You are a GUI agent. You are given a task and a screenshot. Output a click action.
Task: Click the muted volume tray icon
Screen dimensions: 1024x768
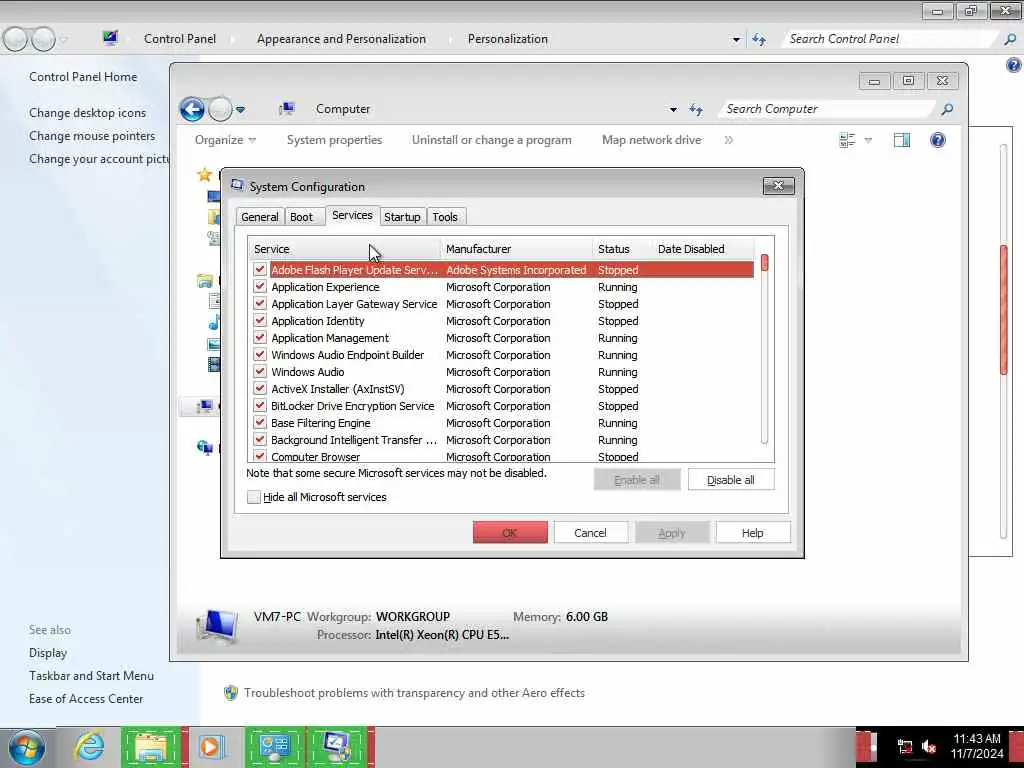point(929,746)
